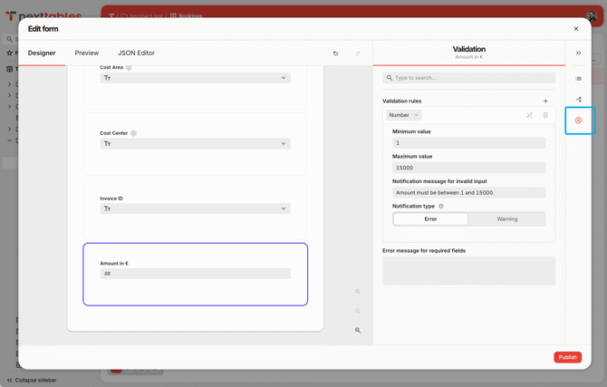607x387 pixels.
Task: Open the Invoice ID dropdown
Action: pyautogui.click(x=195, y=209)
